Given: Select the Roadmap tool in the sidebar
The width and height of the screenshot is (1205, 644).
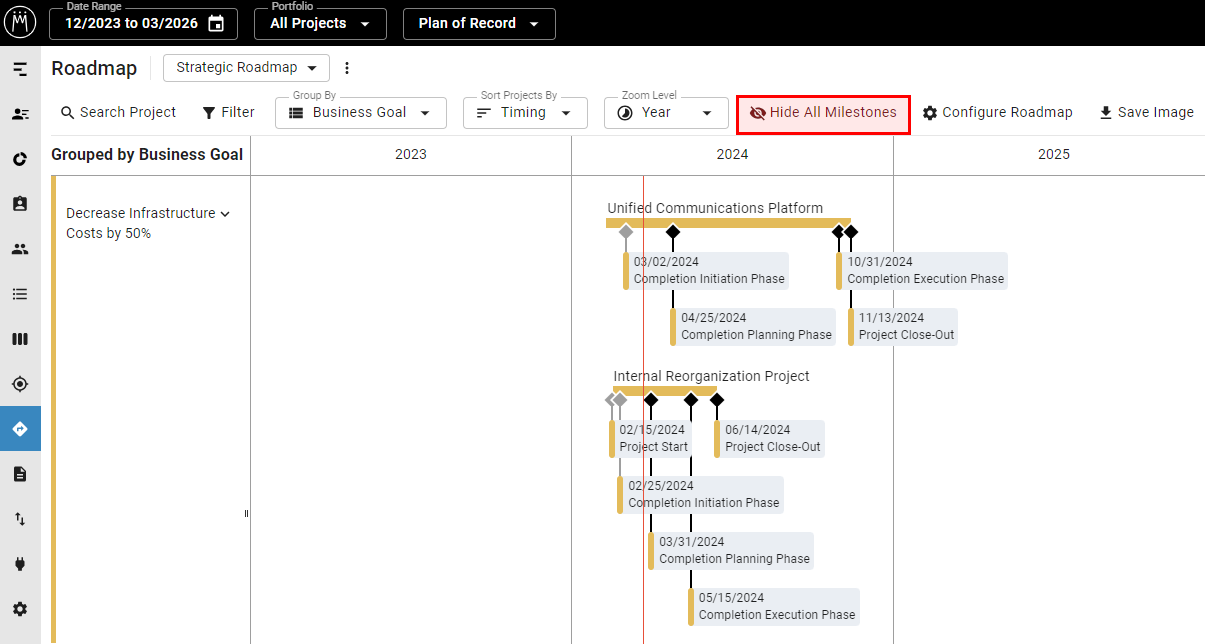Looking at the screenshot, I should tap(20, 429).
